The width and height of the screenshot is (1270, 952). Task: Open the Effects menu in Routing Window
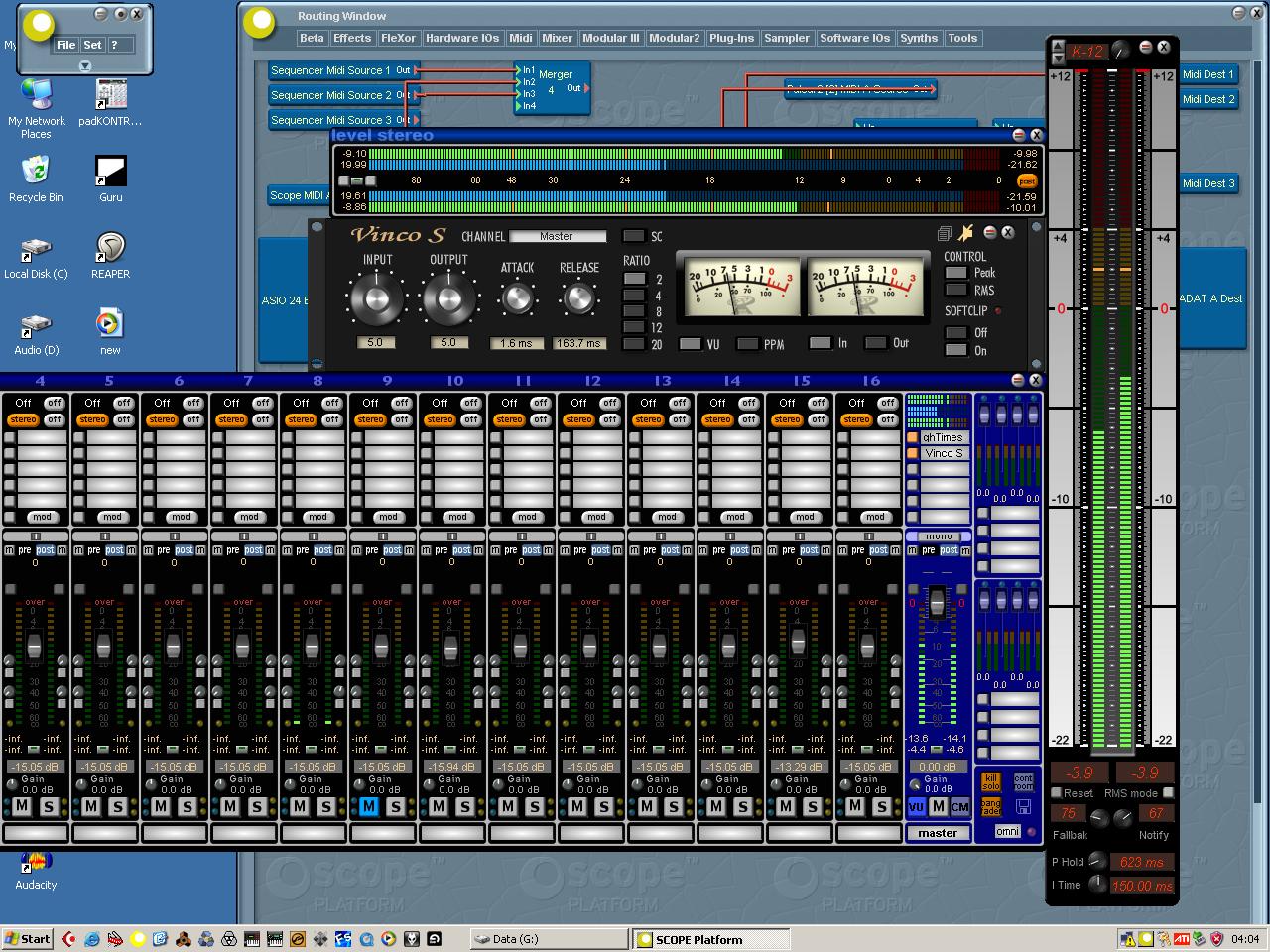(352, 38)
